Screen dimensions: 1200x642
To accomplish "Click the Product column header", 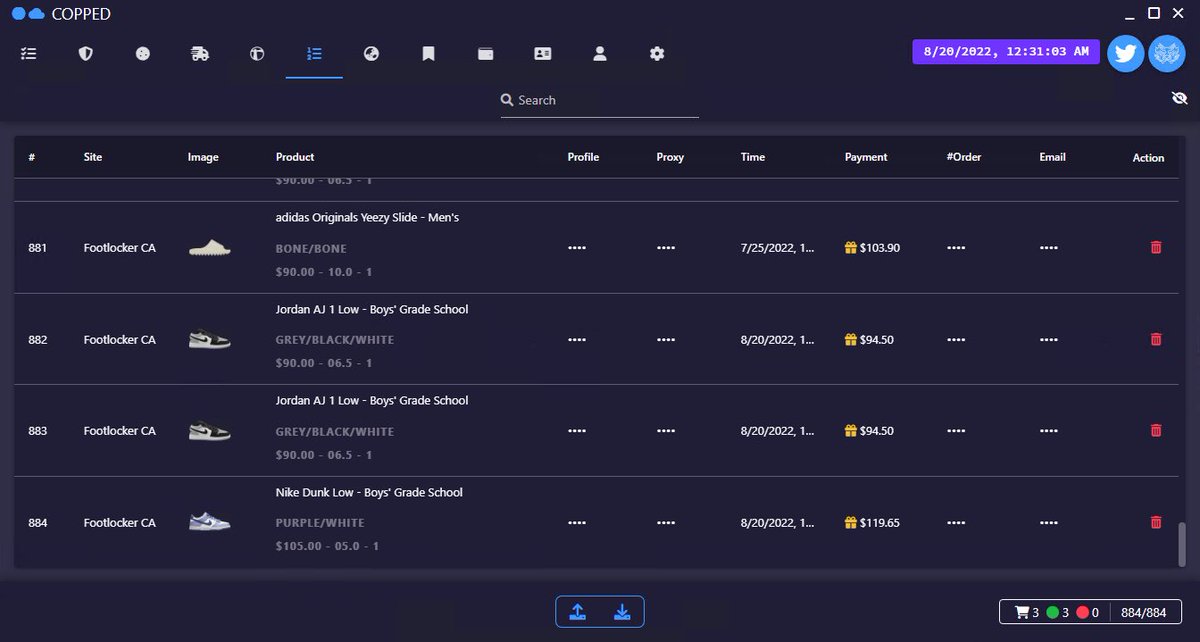I will point(295,157).
